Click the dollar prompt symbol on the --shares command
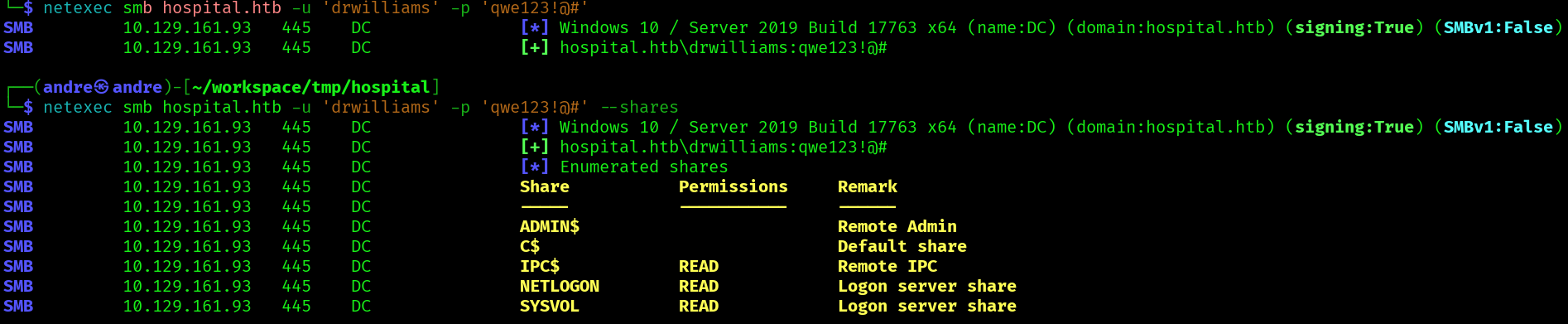The image size is (1568, 324). coord(28,107)
